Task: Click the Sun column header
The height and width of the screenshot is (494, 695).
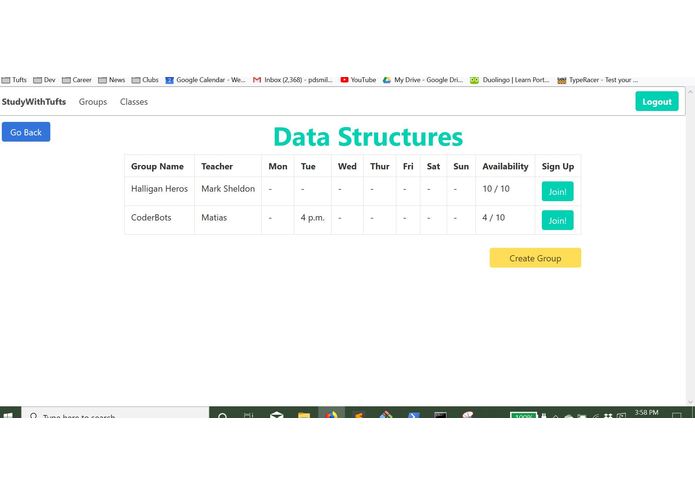Action: pos(461,166)
